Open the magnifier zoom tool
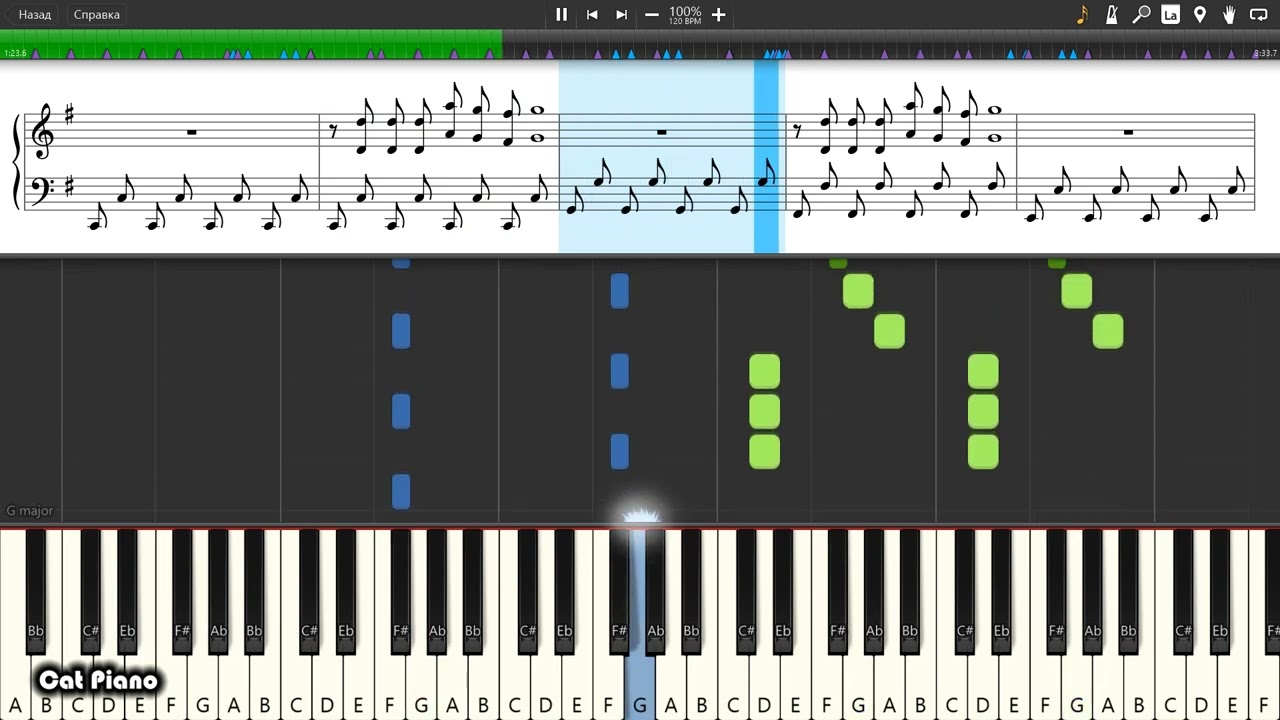Screen dimensions: 1280x720 click(x=1141, y=14)
